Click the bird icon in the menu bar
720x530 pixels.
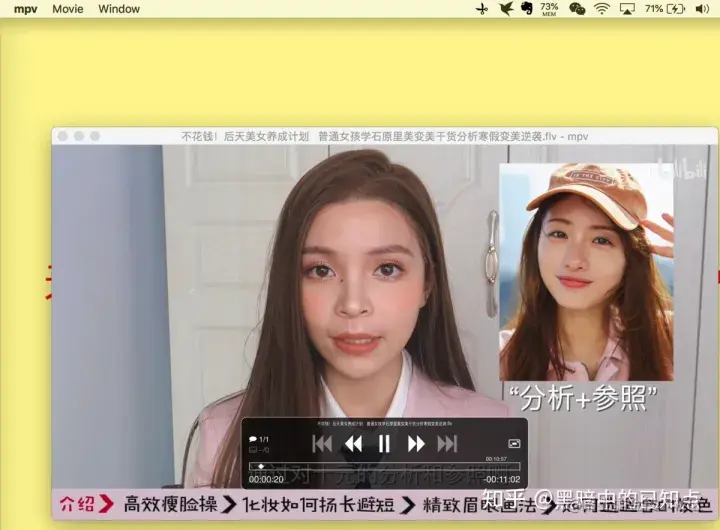click(506, 9)
